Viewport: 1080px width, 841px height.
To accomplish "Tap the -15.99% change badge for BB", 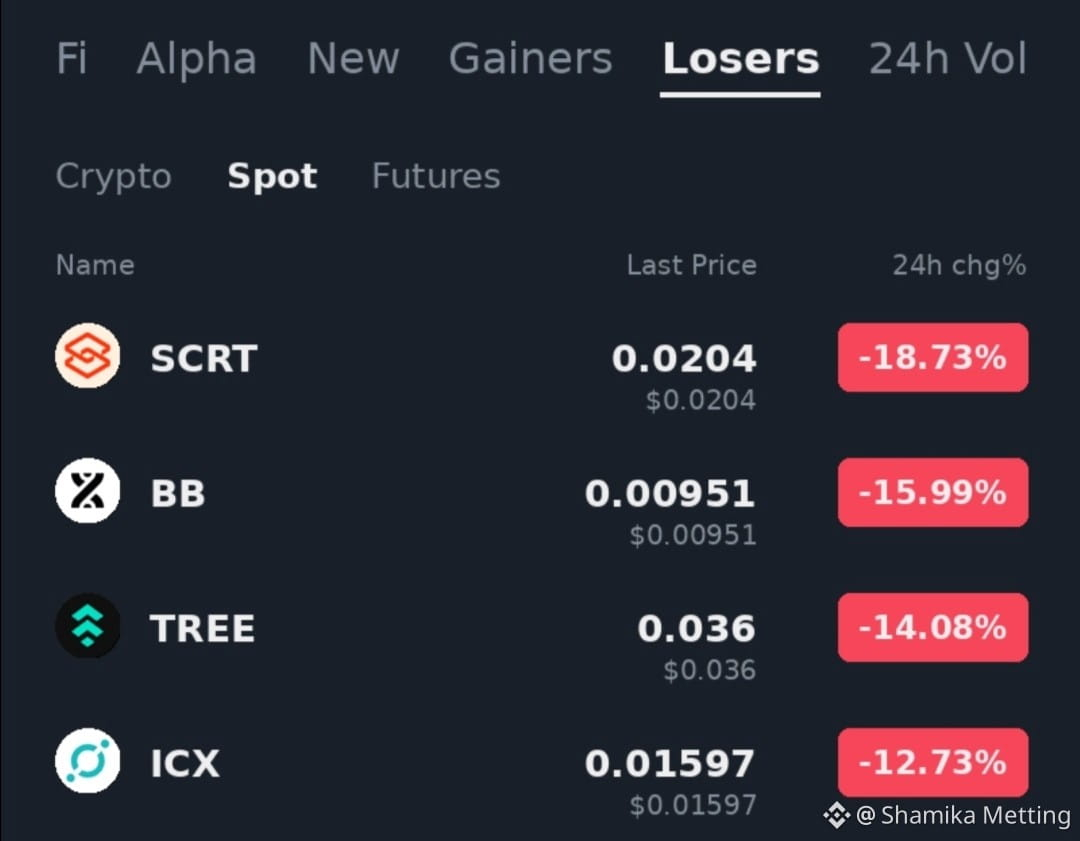I will pyautogui.click(x=933, y=492).
